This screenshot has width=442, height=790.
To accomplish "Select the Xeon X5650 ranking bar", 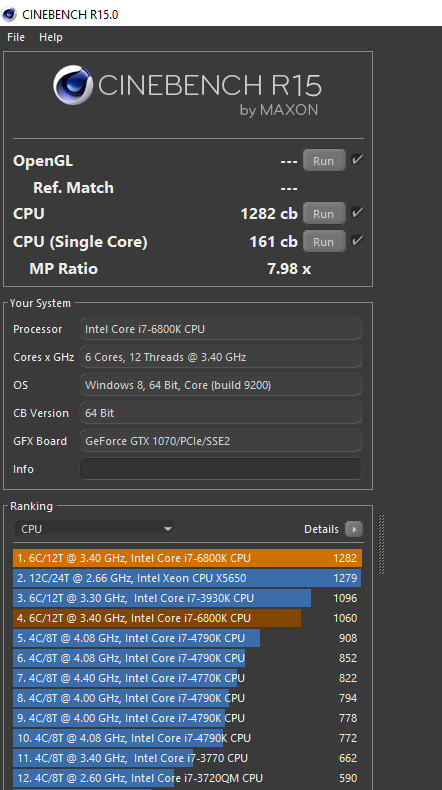I will pos(187,578).
